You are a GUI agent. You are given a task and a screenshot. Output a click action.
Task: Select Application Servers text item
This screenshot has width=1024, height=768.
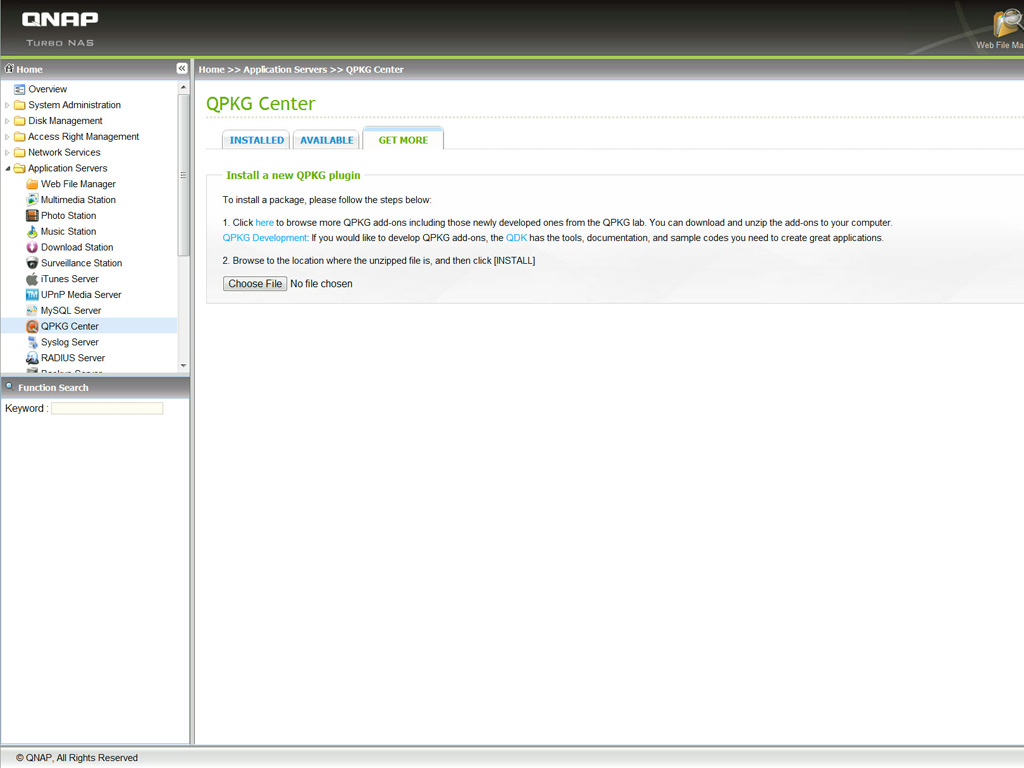coord(68,168)
